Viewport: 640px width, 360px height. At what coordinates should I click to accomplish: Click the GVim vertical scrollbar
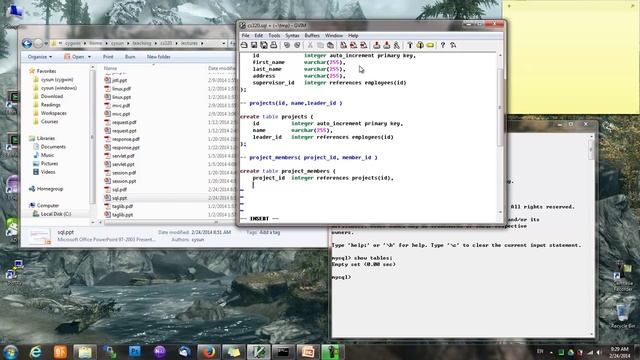tap(500, 107)
